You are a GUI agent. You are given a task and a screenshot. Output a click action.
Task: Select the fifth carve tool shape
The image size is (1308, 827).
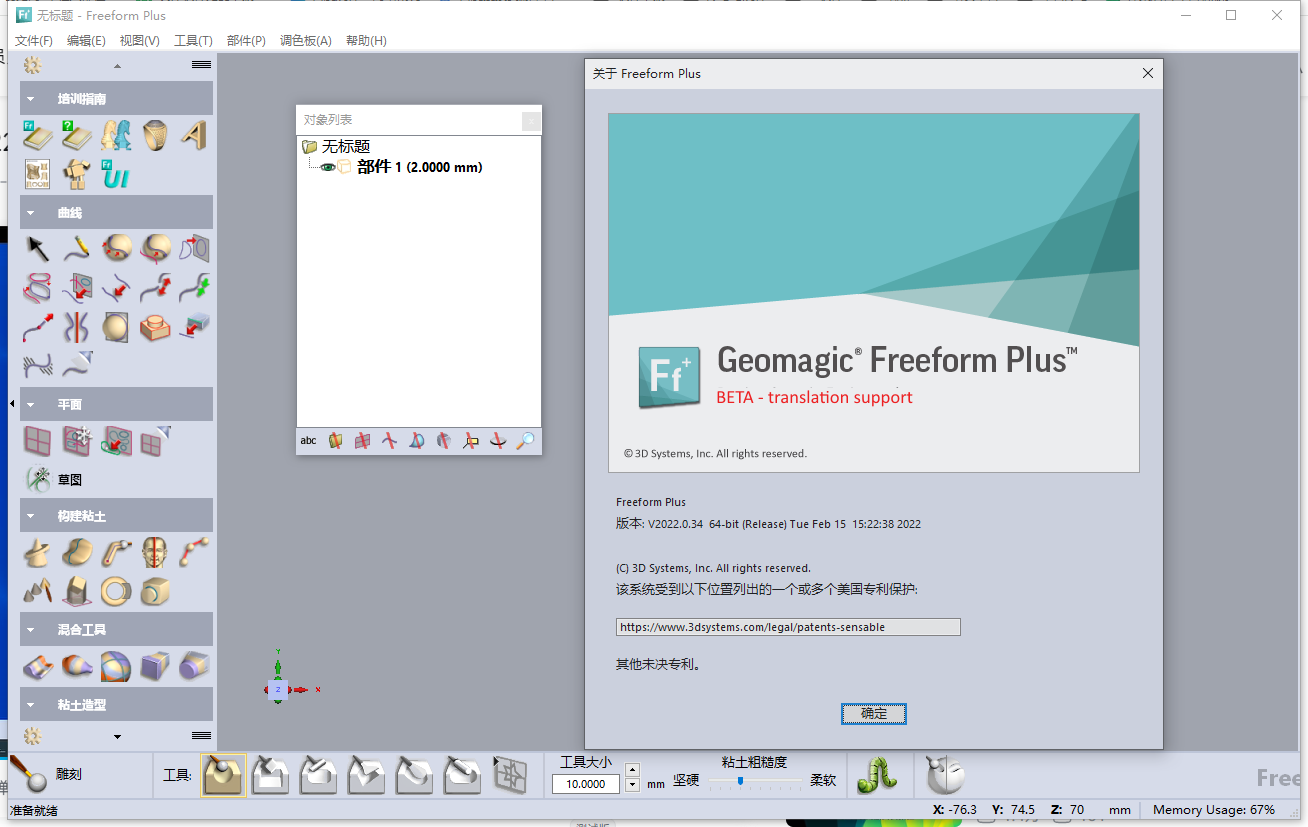415,775
